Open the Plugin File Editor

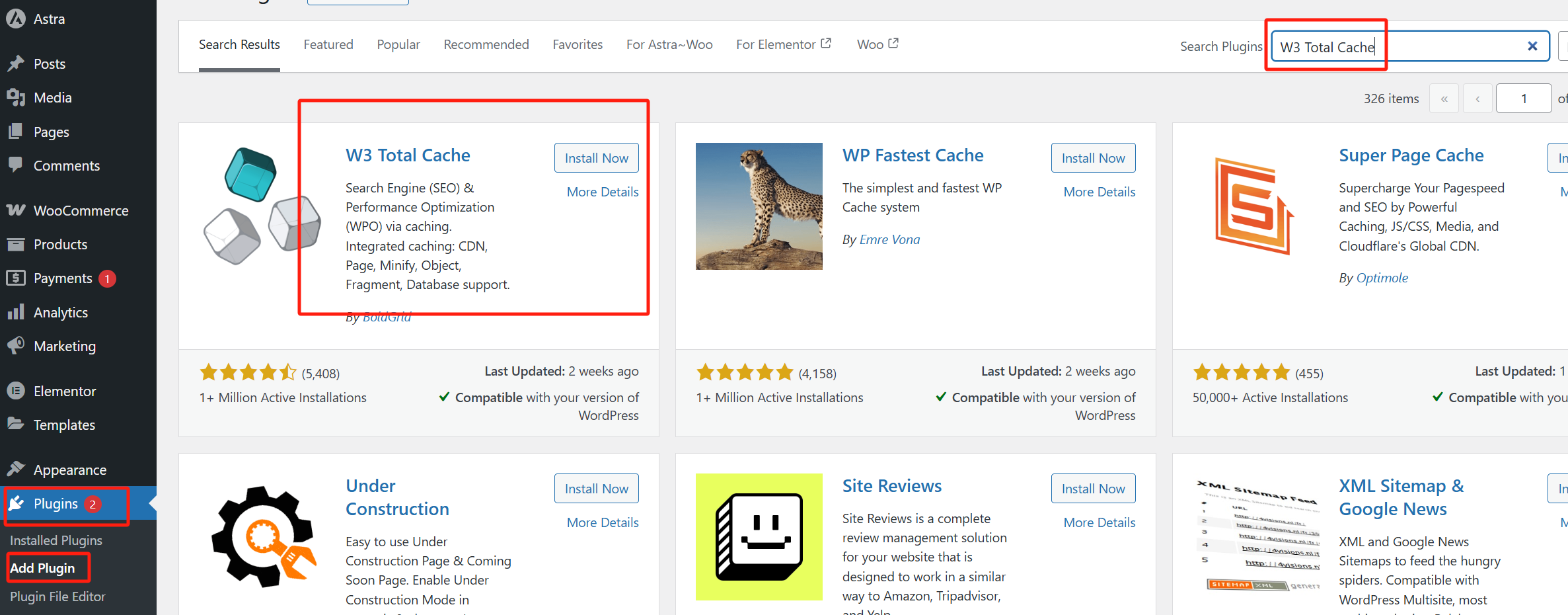pyautogui.click(x=57, y=596)
